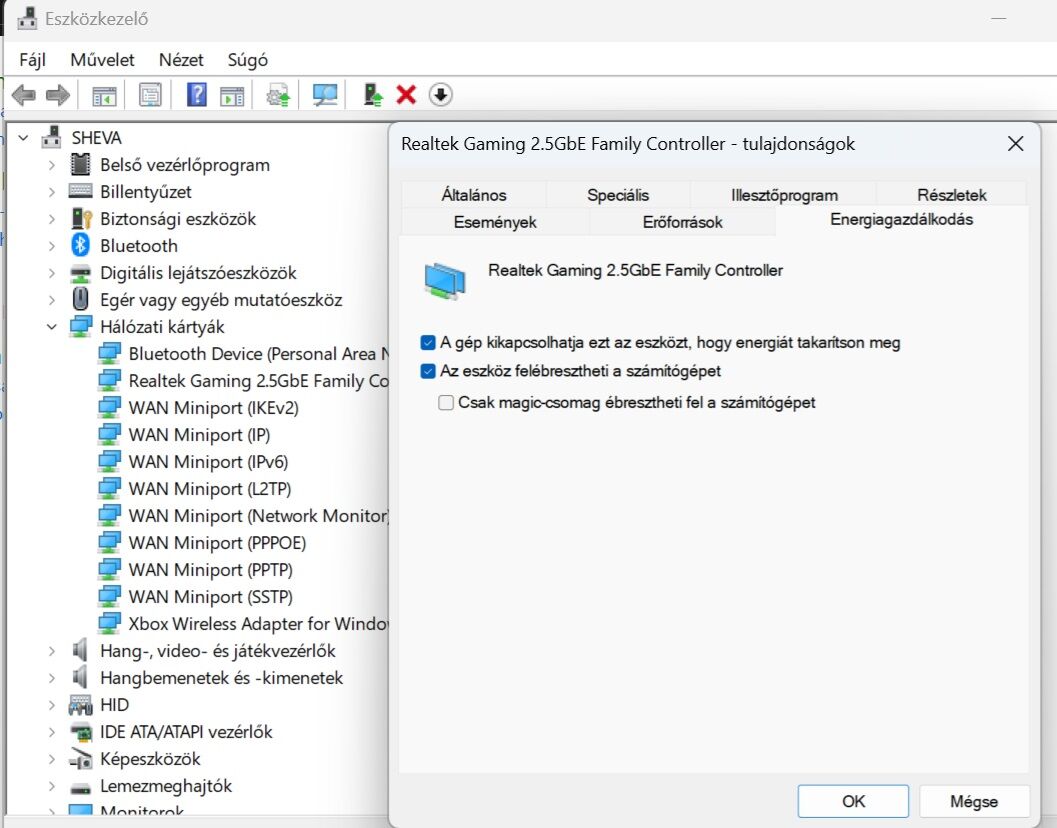Confirm the dialog with OK
Screen dimensions: 1057x828
coord(853,801)
